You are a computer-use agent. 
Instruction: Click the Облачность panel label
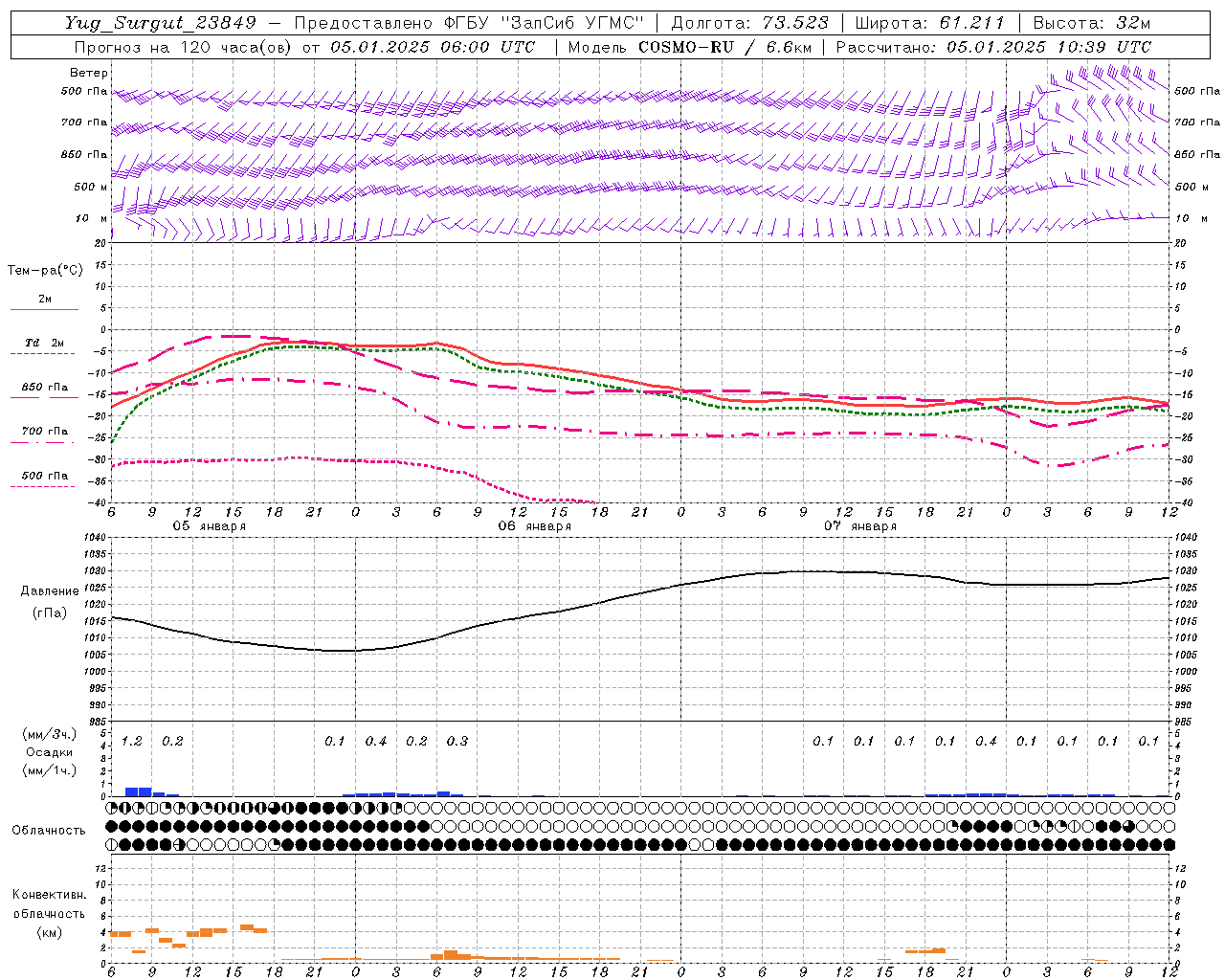pos(49,830)
